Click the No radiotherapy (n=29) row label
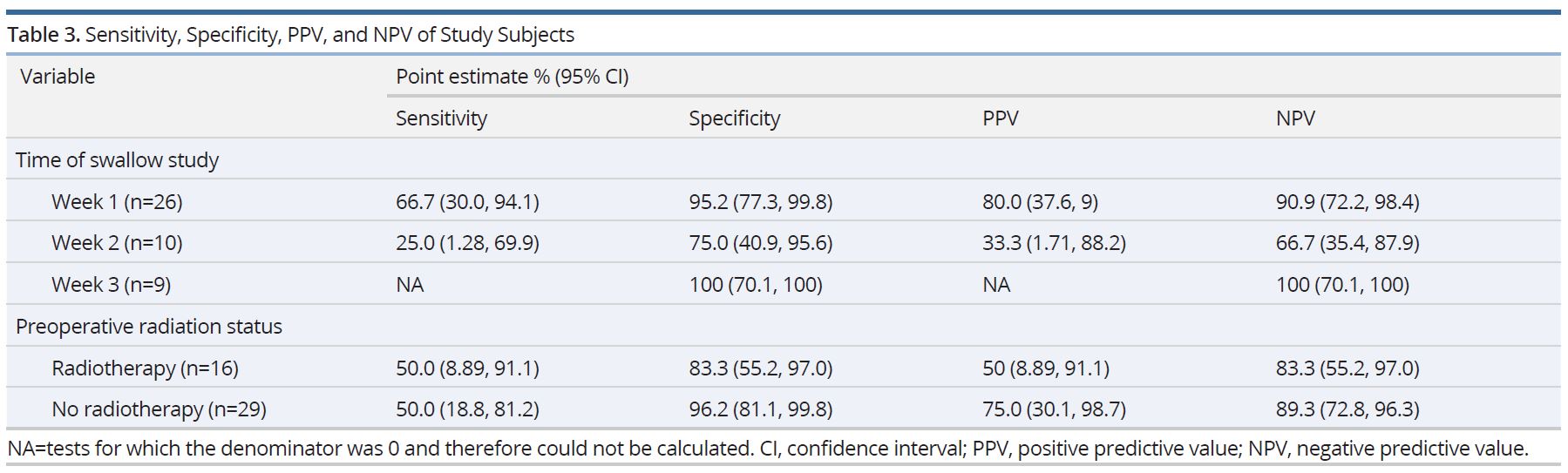This screenshot has width=1568, height=473. tap(159, 409)
